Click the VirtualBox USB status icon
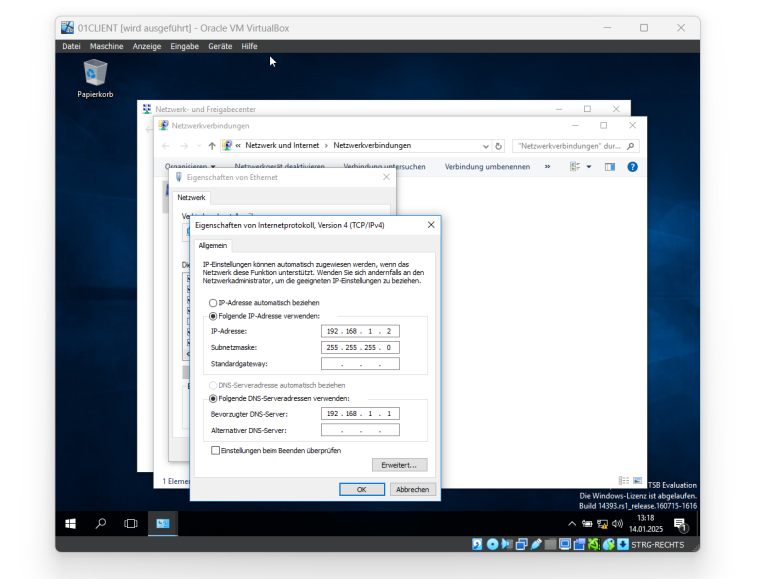 (x=536, y=544)
